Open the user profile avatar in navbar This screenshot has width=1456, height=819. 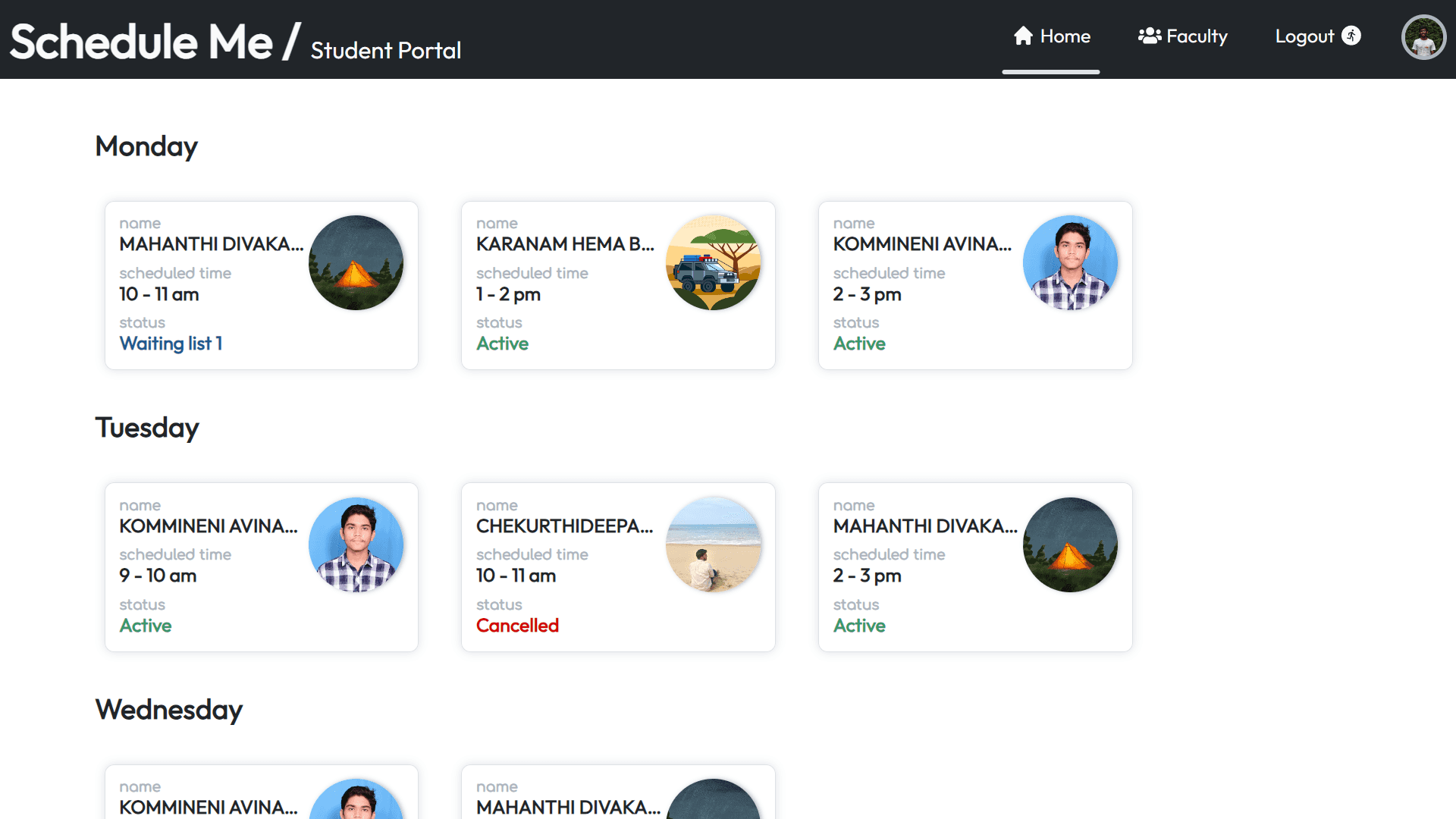pyautogui.click(x=1423, y=37)
